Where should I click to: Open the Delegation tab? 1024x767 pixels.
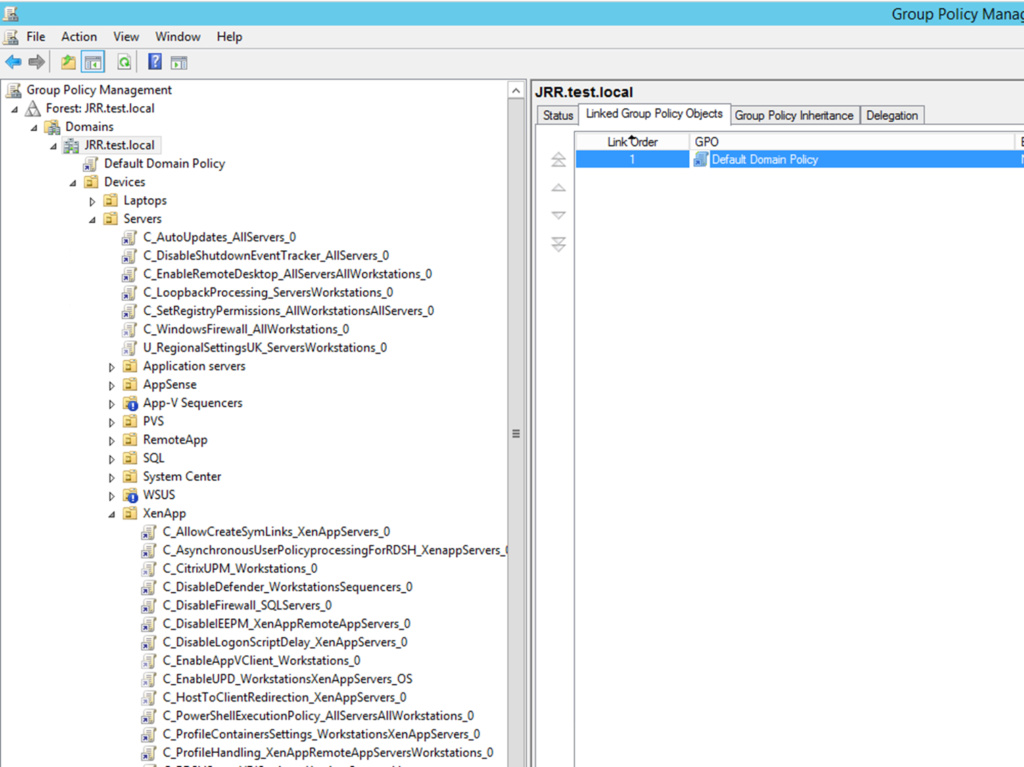892,115
